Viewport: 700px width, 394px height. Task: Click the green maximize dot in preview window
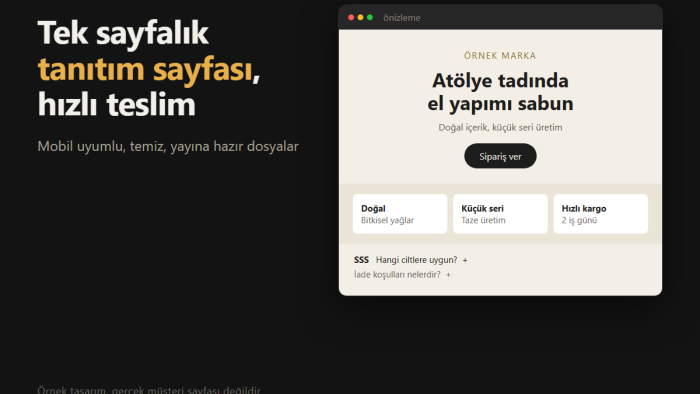pos(370,17)
